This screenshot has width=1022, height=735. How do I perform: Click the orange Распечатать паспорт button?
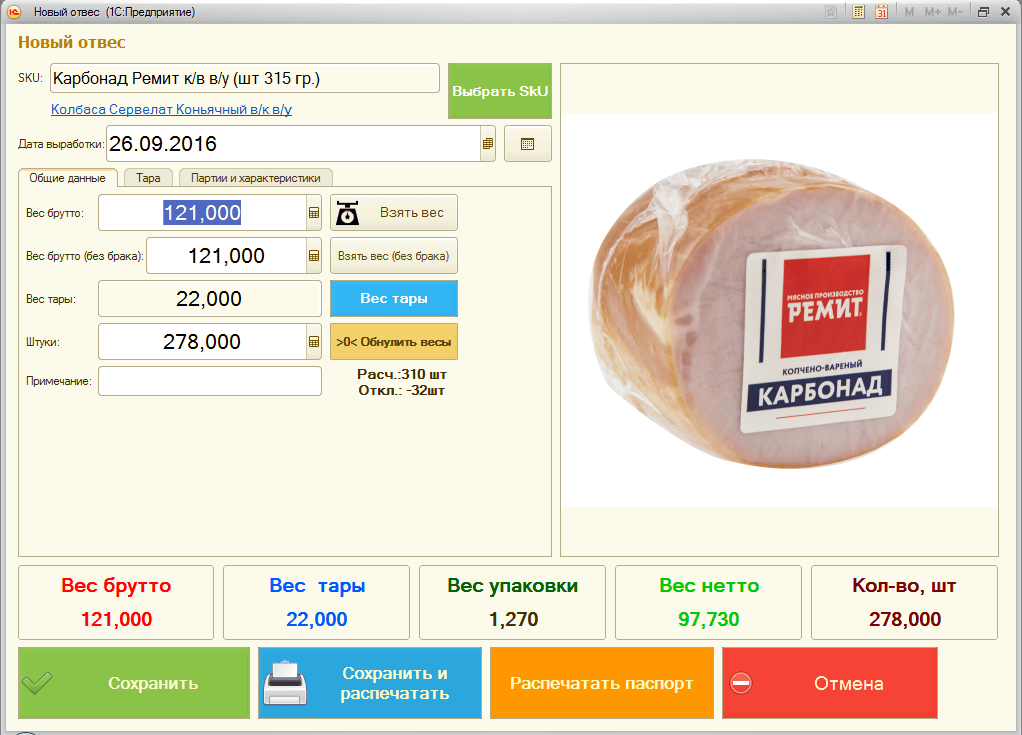click(602, 683)
